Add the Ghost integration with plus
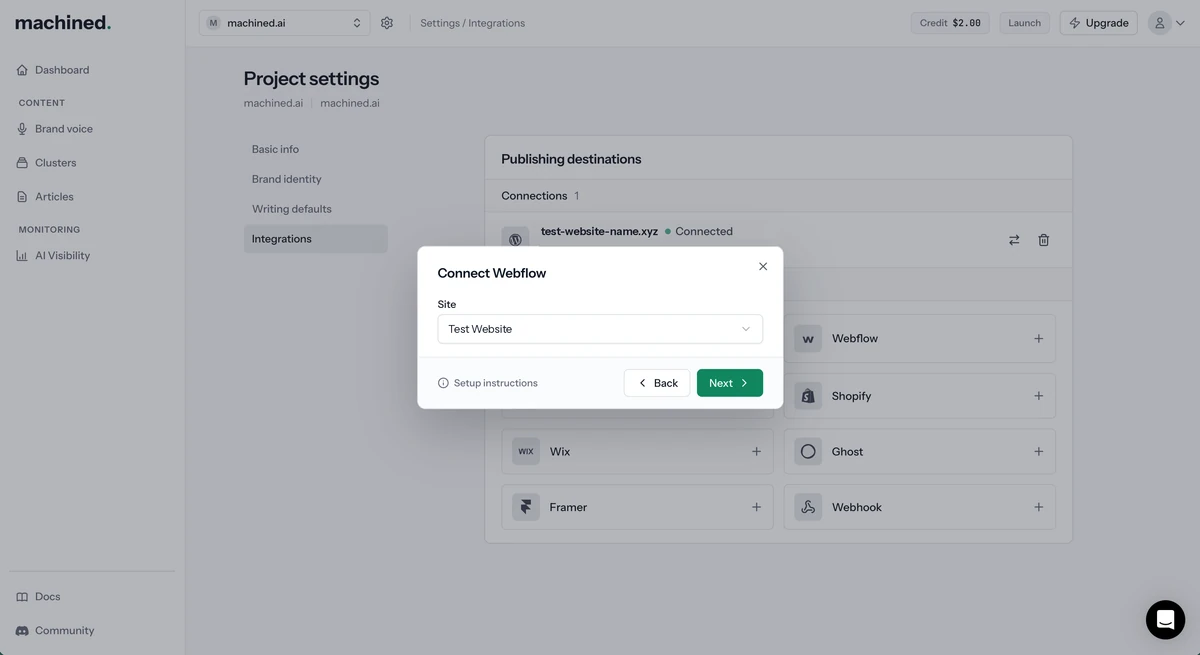Viewport: 1200px width, 655px height. pyautogui.click(x=1038, y=452)
